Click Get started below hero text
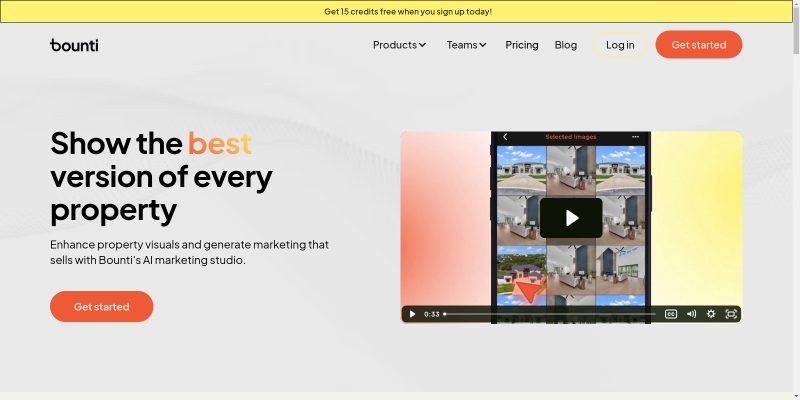This screenshot has height=400, width=800. 102,307
